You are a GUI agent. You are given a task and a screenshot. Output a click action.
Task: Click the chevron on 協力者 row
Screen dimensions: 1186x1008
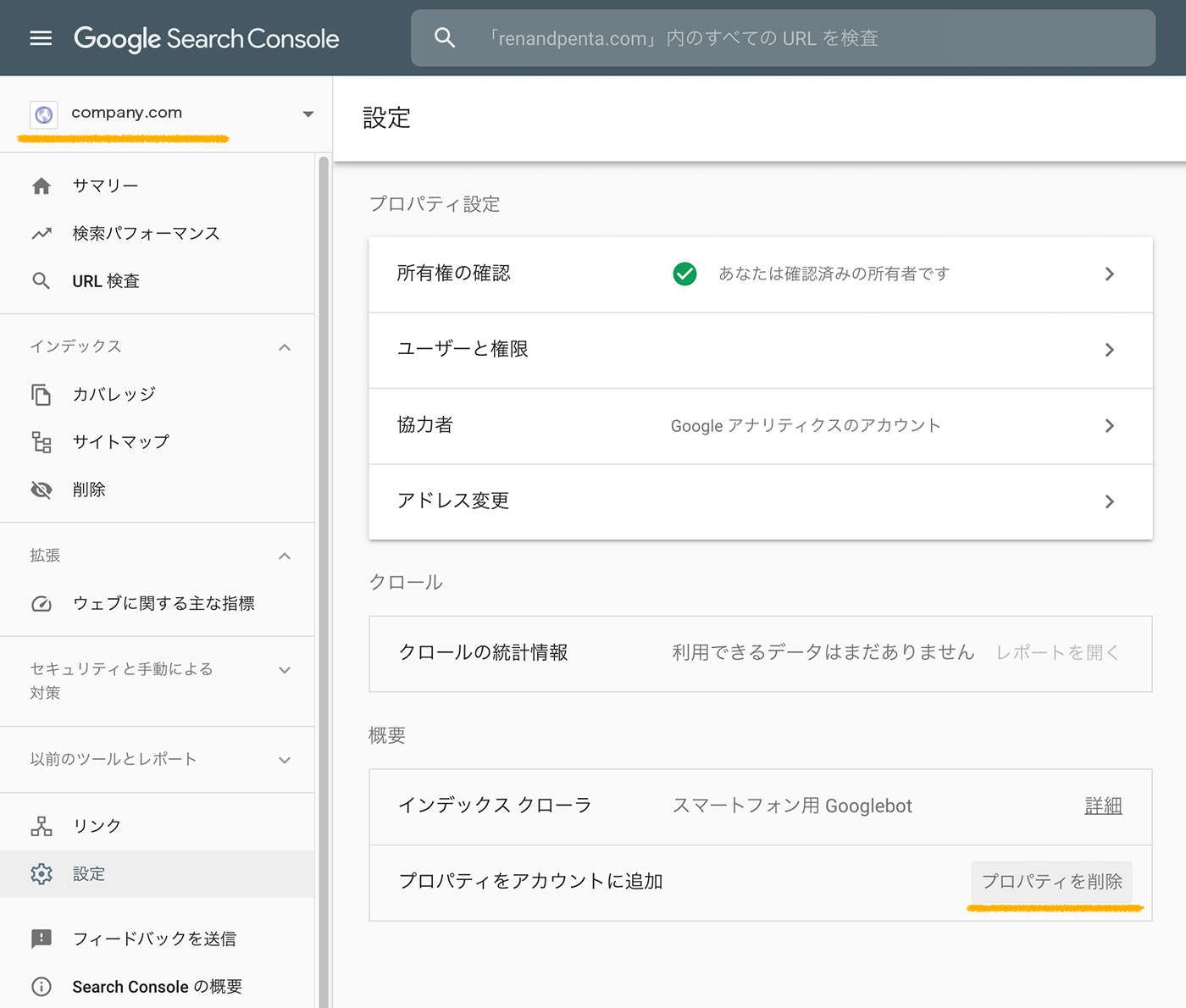point(1109,425)
